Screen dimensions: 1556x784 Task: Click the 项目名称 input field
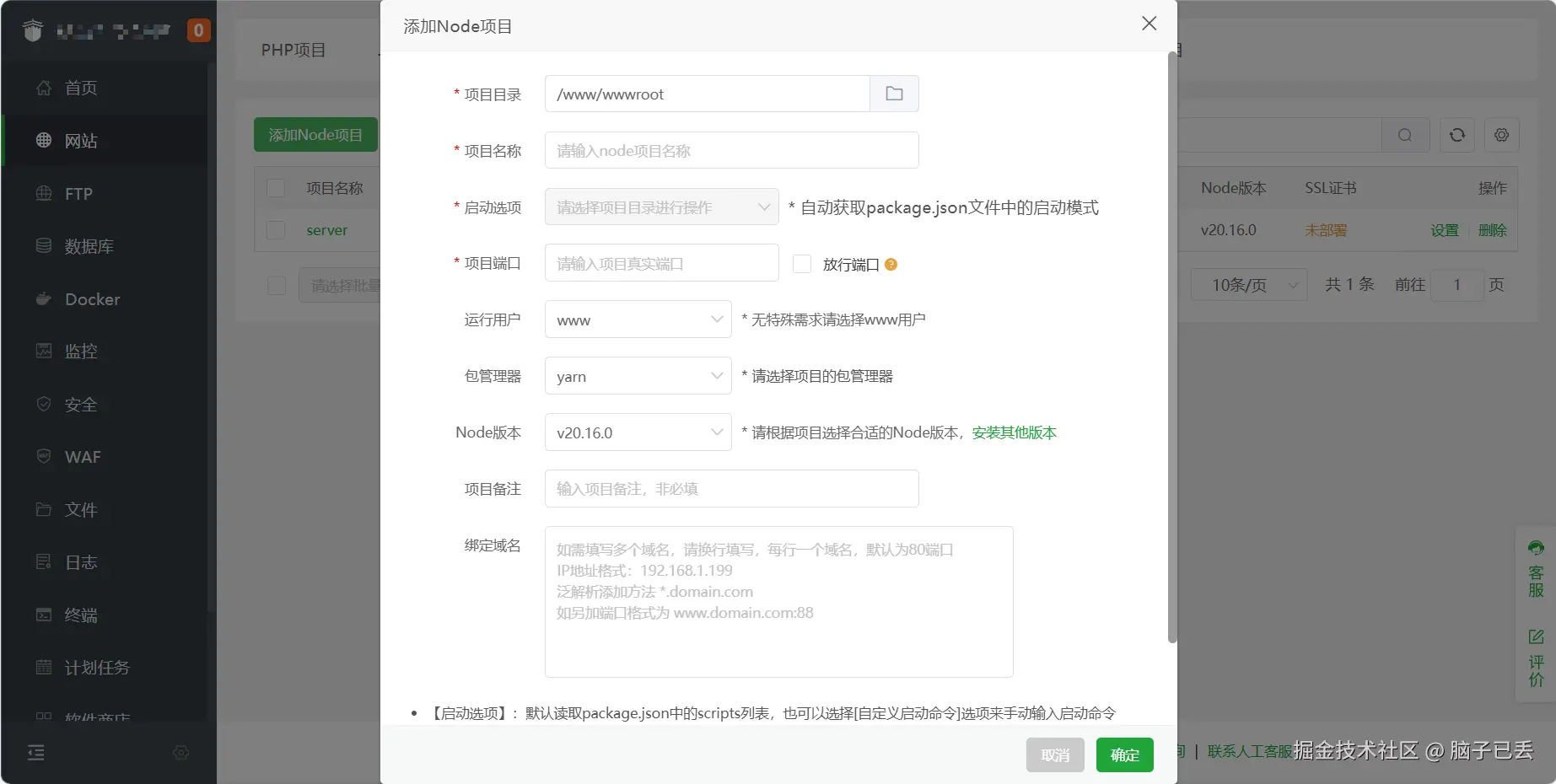730,150
